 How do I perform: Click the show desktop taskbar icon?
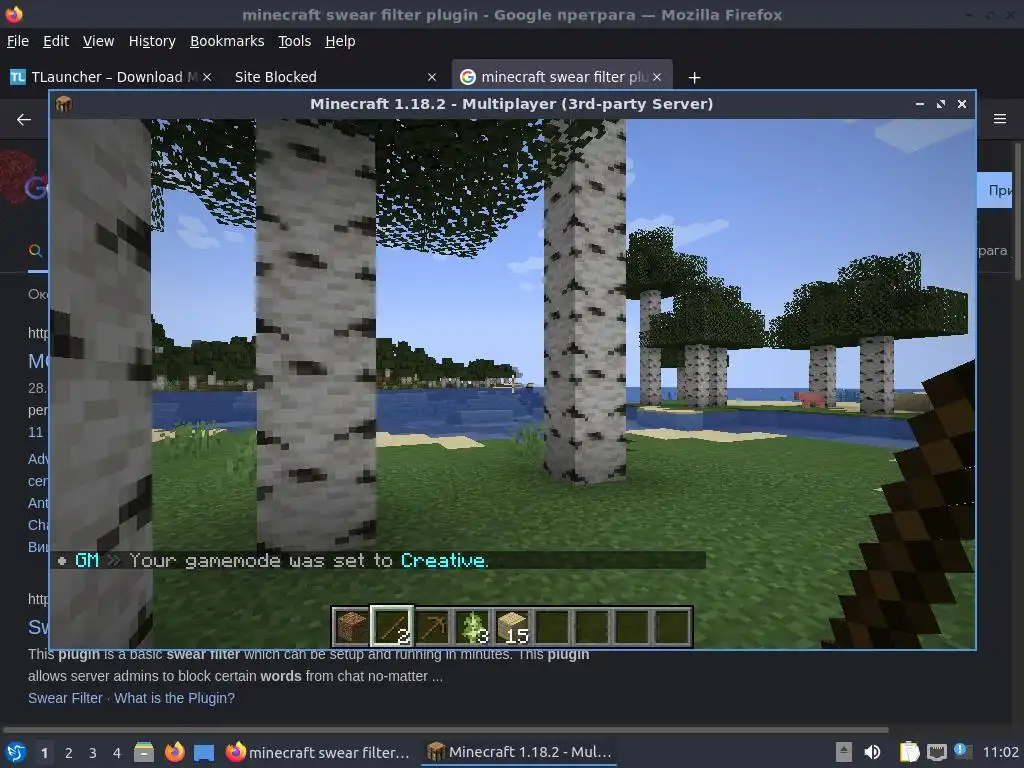[204, 752]
